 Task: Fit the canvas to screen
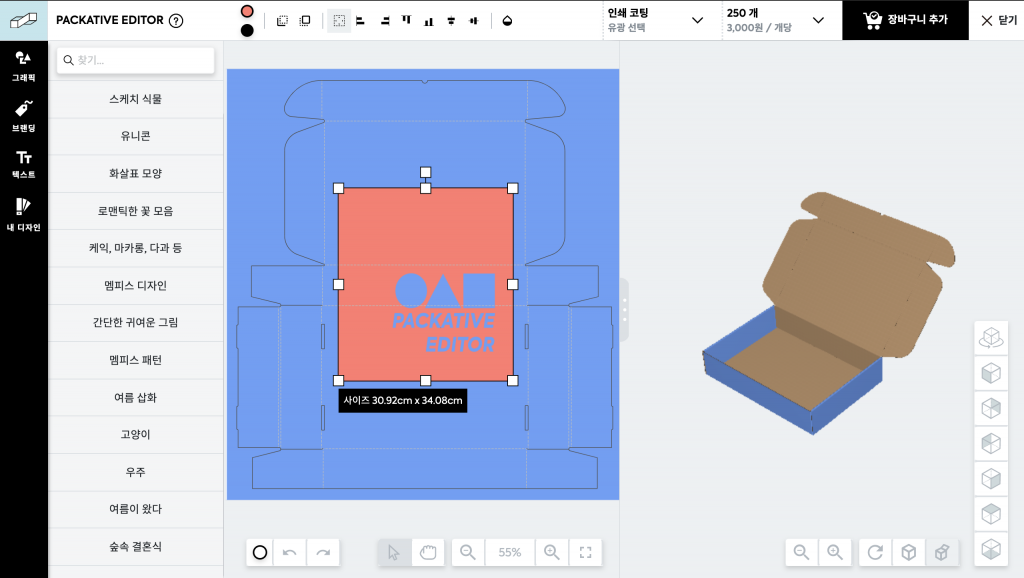pyautogui.click(x=586, y=553)
